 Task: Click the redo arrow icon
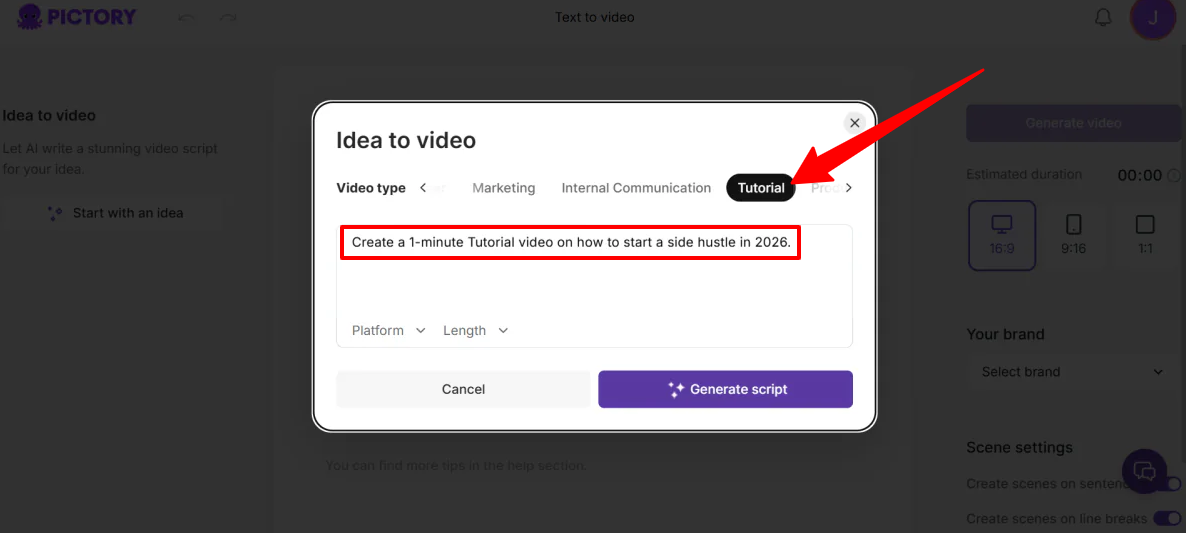[x=228, y=17]
